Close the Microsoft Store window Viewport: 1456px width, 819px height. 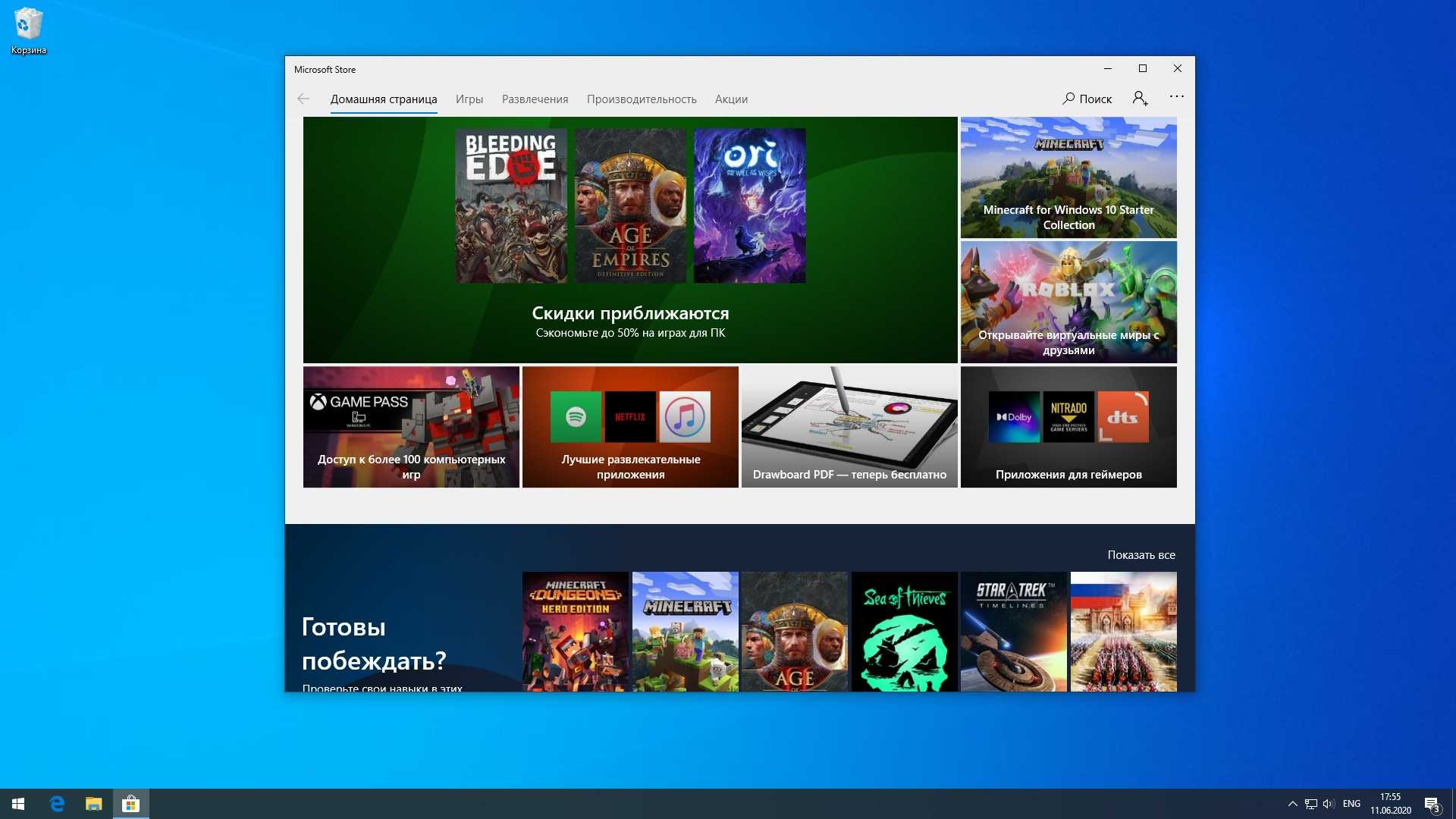tap(1178, 68)
